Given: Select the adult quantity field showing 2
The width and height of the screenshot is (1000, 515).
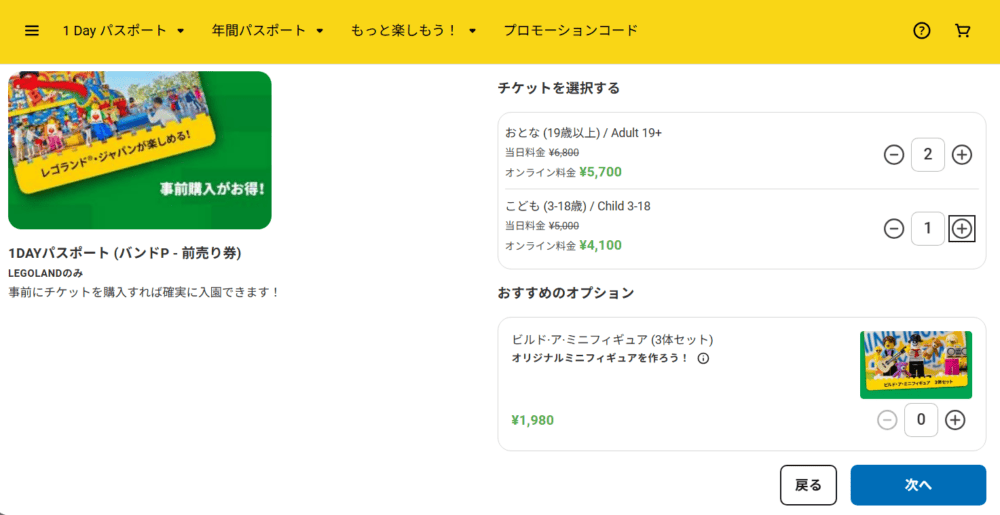Looking at the screenshot, I should [x=928, y=154].
